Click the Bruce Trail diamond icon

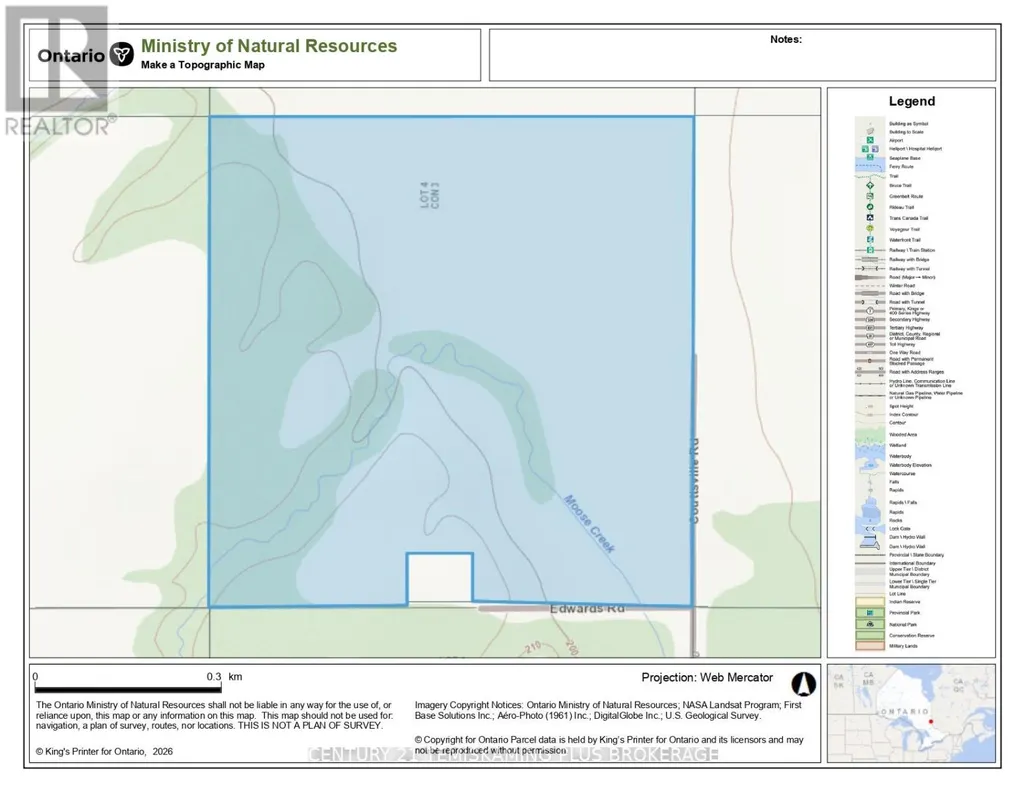pos(870,186)
